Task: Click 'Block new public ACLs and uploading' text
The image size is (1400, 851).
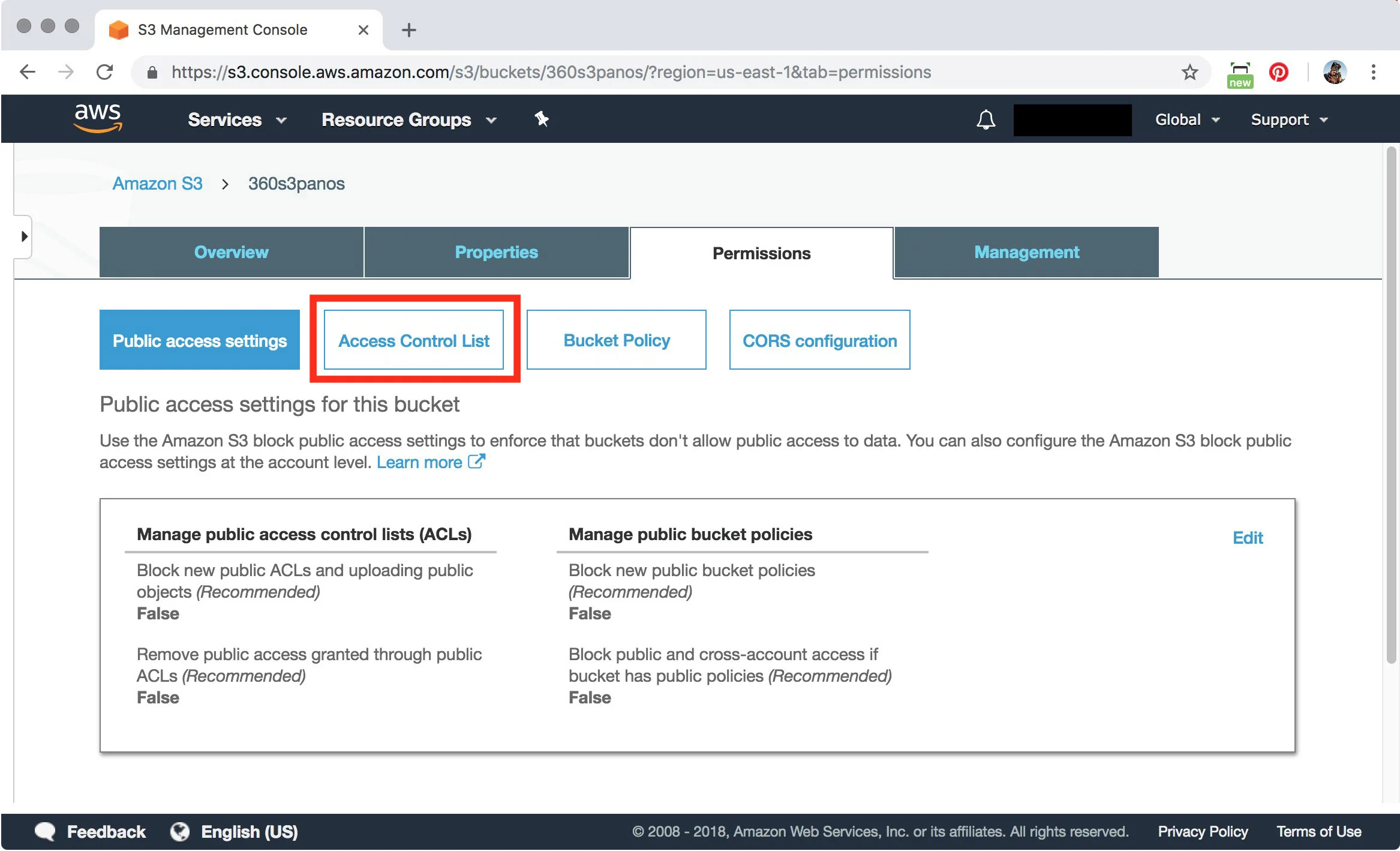Action: click(x=305, y=581)
